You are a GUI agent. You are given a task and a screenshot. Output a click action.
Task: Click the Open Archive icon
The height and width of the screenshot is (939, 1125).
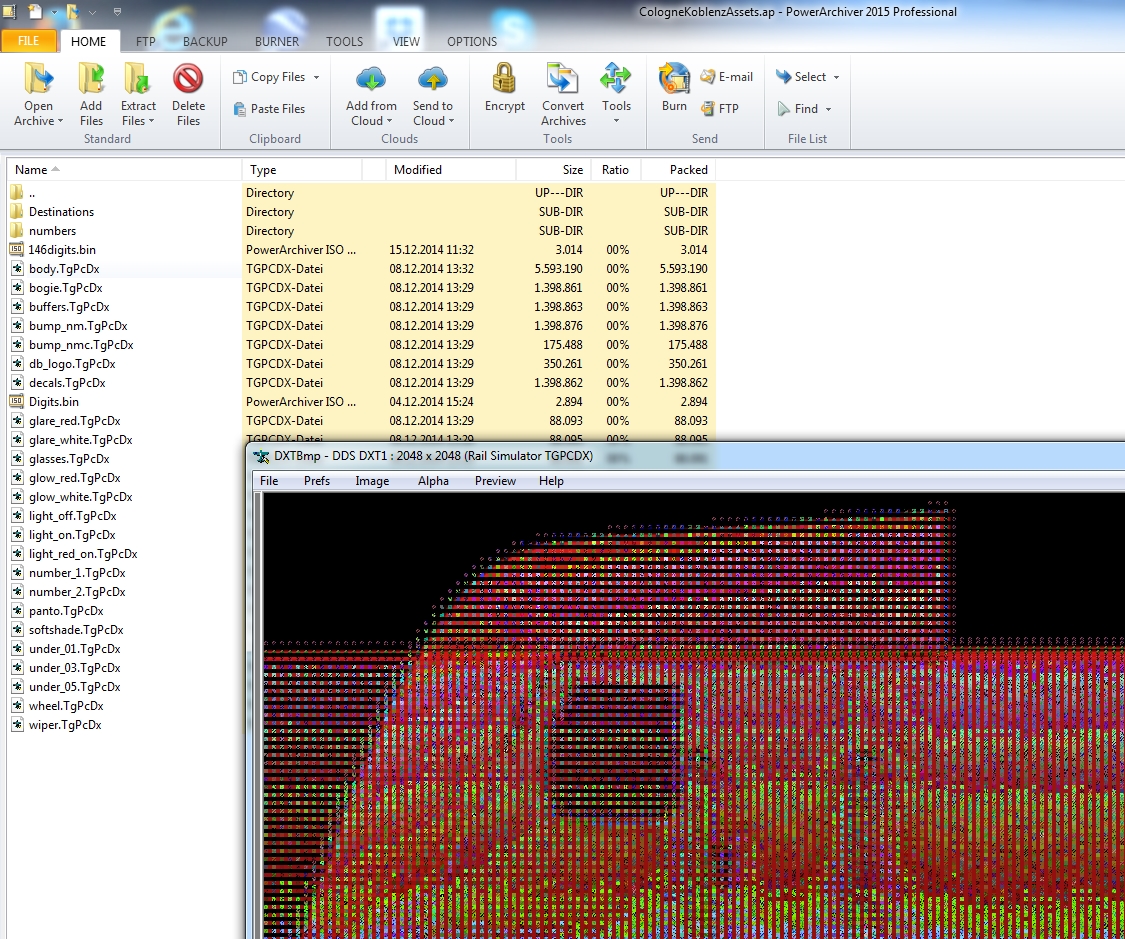point(39,79)
